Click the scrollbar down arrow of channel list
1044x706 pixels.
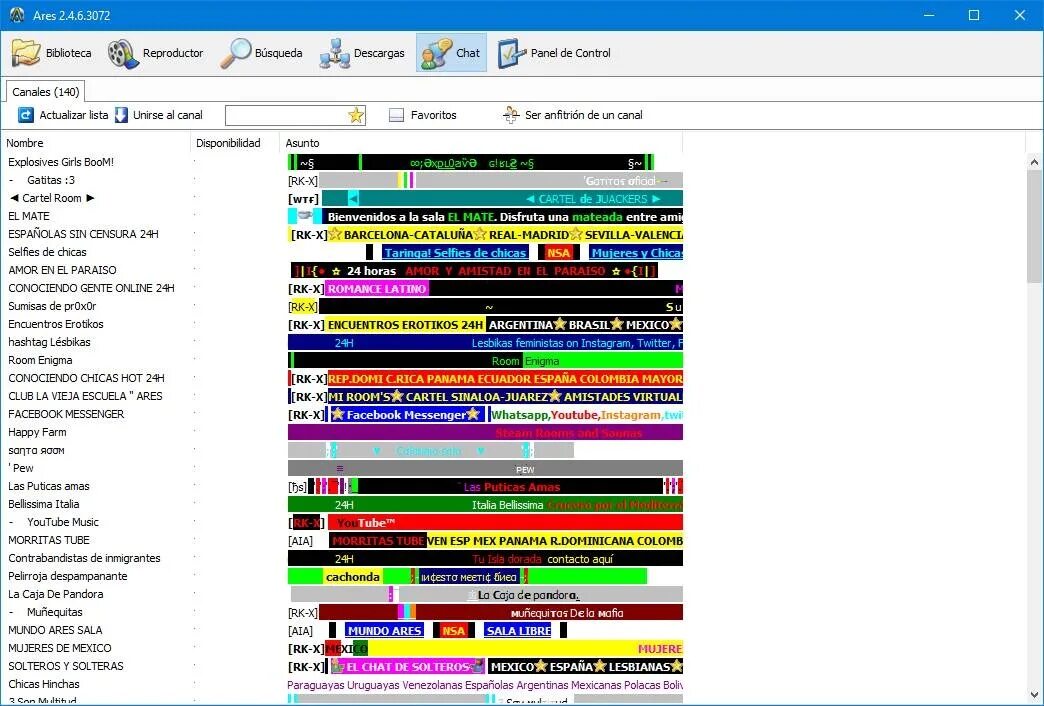point(1034,695)
